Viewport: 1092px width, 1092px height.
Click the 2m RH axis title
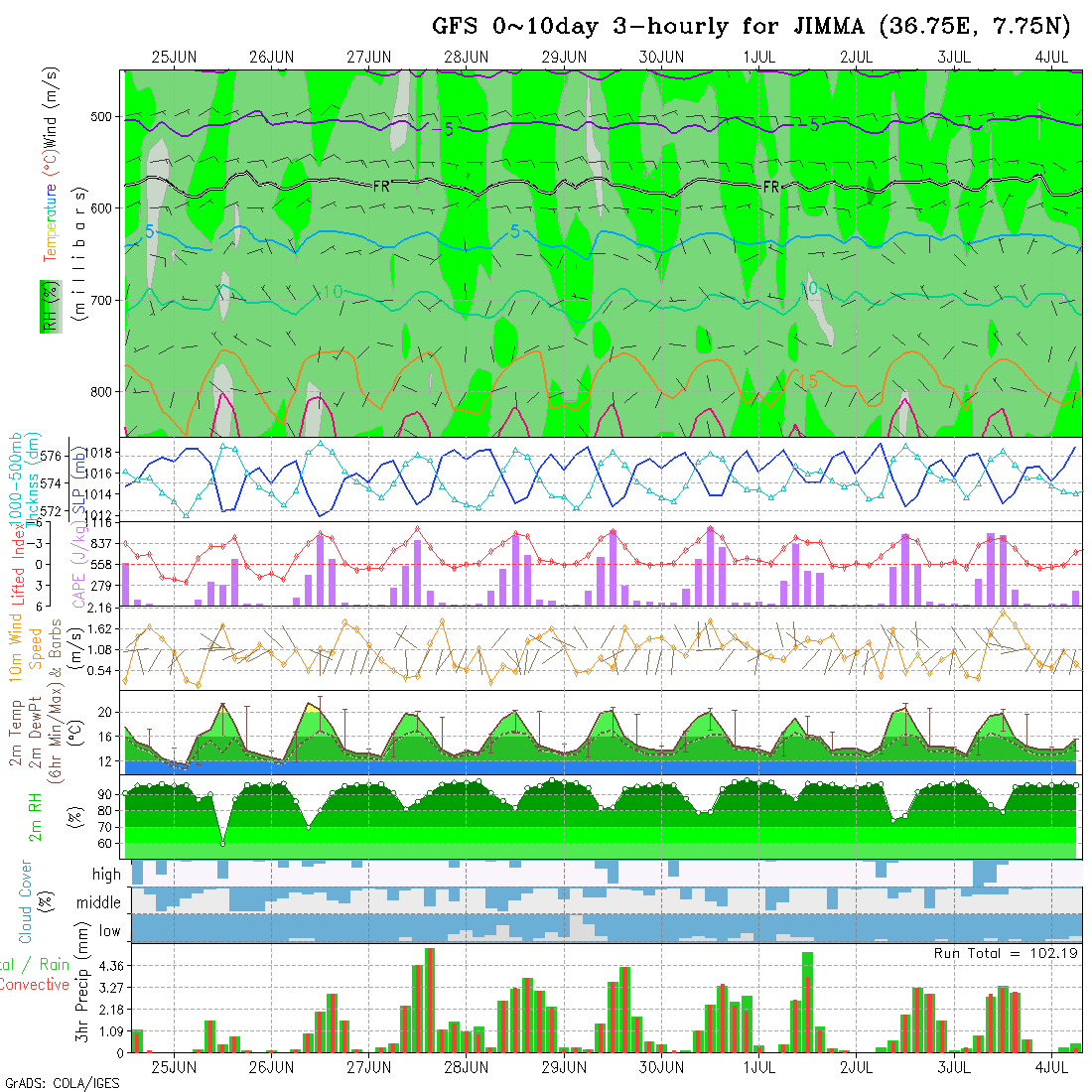point(36,817)
